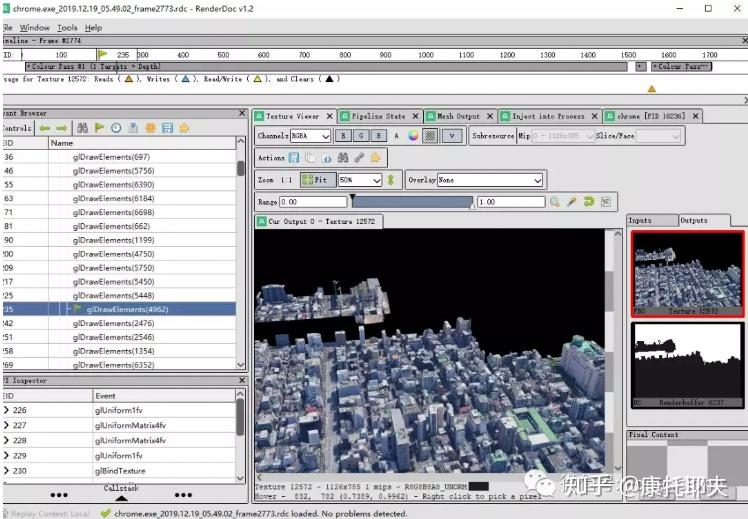The width and height of the screenshot is (748, 519).
Task: Click the green flip arrows beside zoom percentage
Action: [x=391, y=180]
